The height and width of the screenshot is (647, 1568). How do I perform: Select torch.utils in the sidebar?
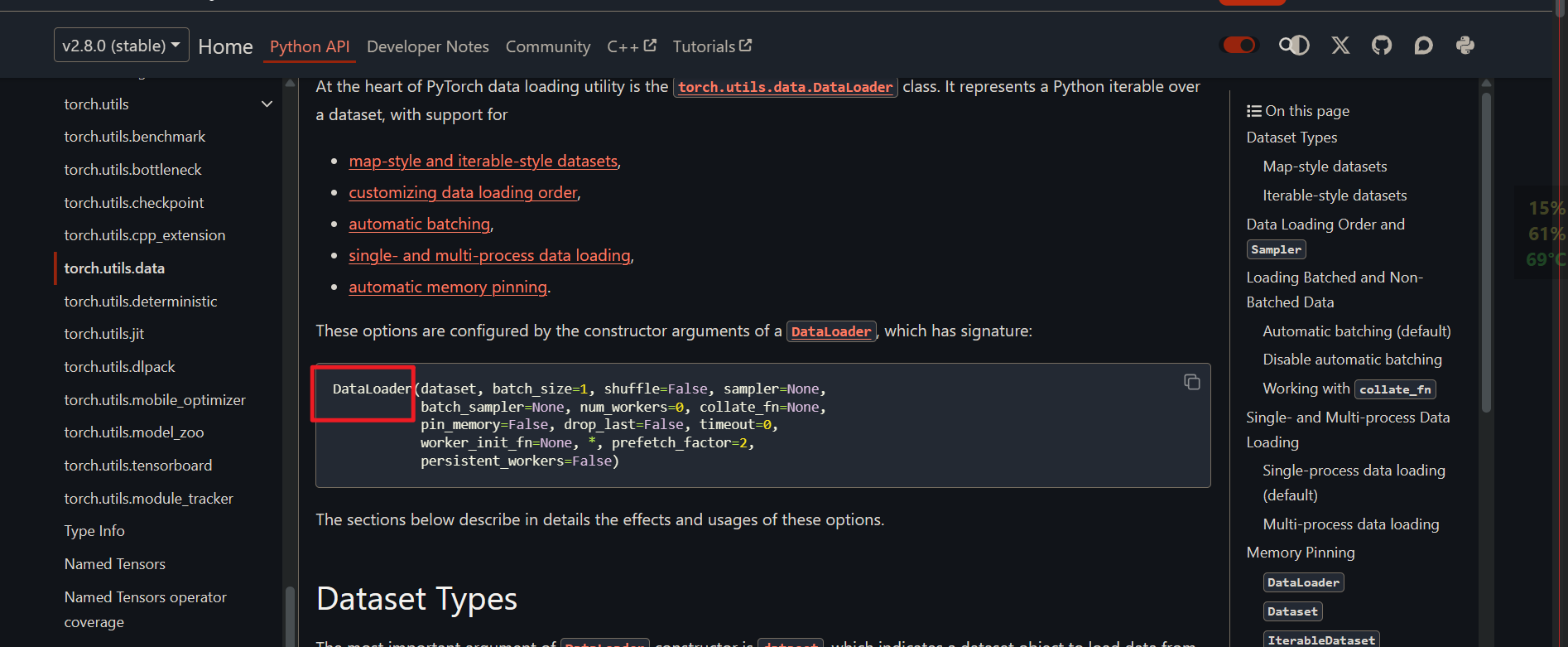(96, 104)
